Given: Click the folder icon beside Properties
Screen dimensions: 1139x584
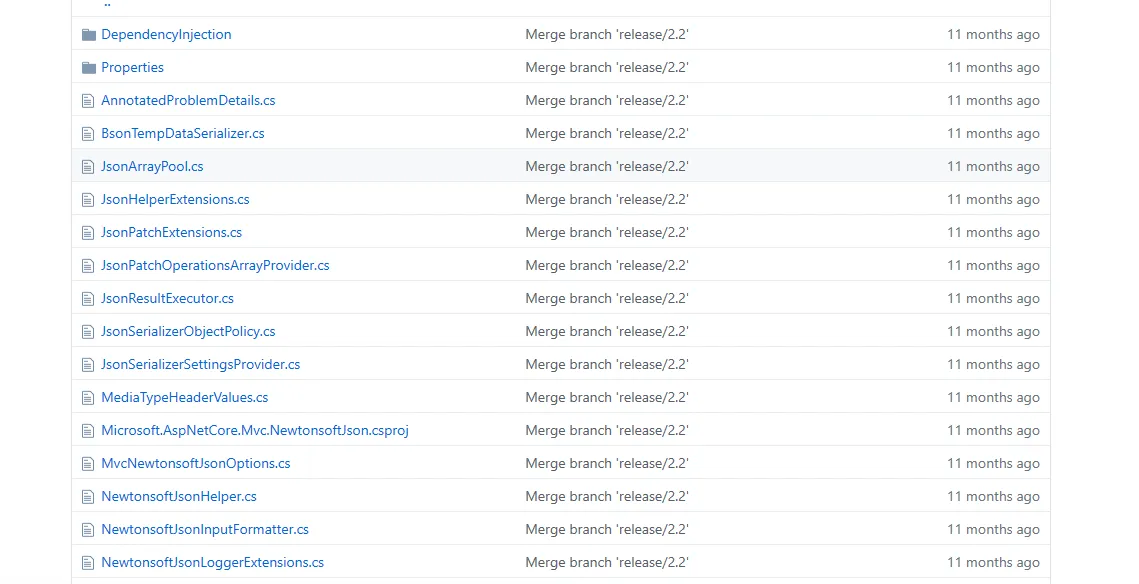Looking at the screenshot, I should (89, 68).
